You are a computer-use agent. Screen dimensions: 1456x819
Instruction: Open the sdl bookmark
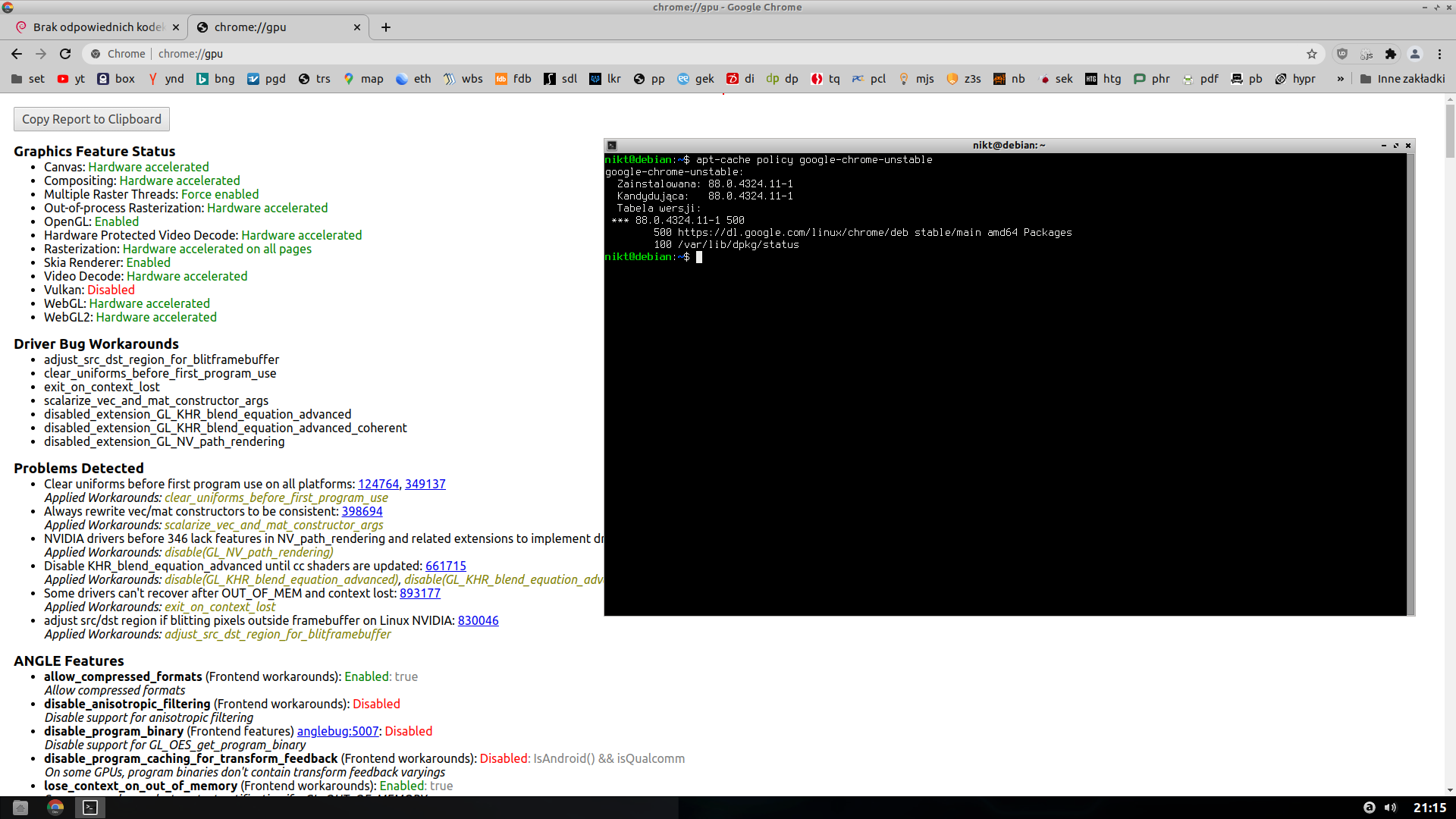(x=561, y=79)
